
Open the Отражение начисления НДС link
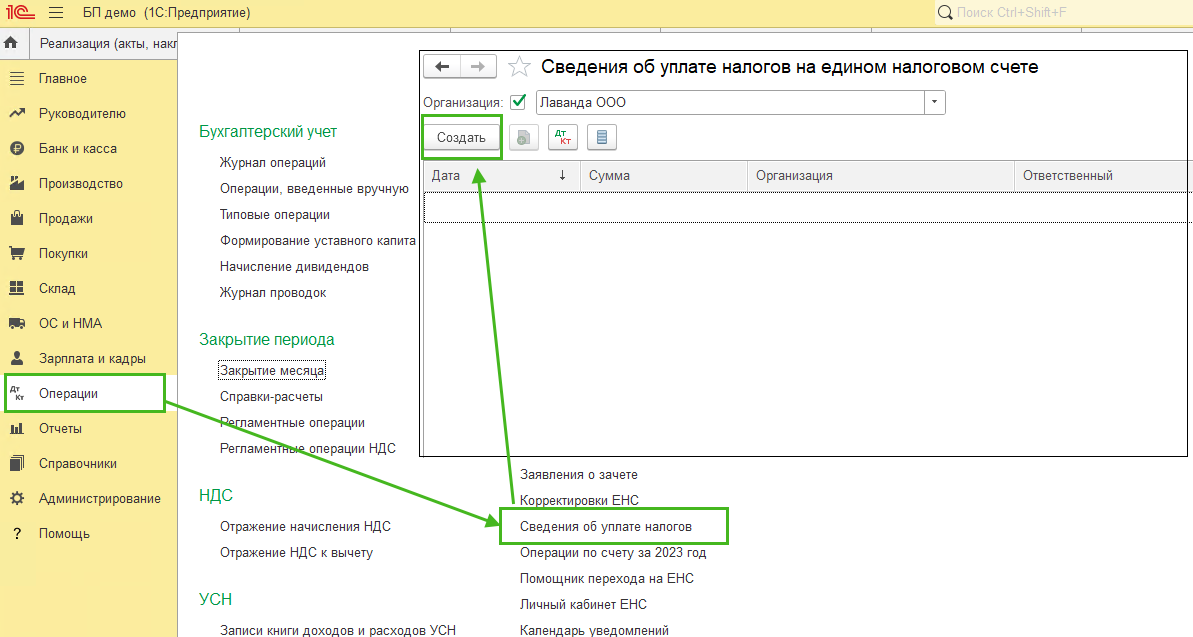(305, 527)
